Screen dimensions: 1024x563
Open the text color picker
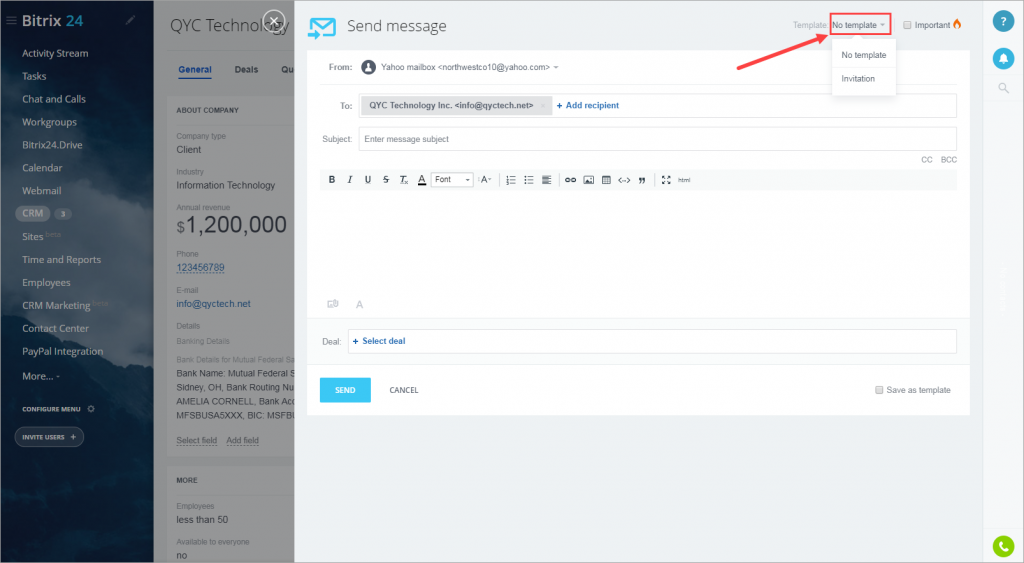422,180
